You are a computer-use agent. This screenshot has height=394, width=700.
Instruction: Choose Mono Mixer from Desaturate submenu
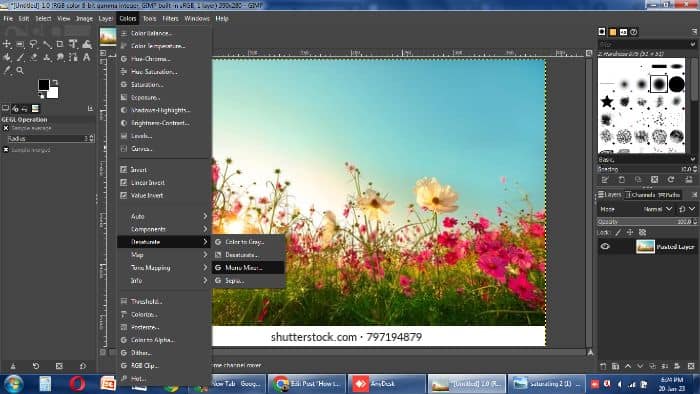tap(248, 268)
